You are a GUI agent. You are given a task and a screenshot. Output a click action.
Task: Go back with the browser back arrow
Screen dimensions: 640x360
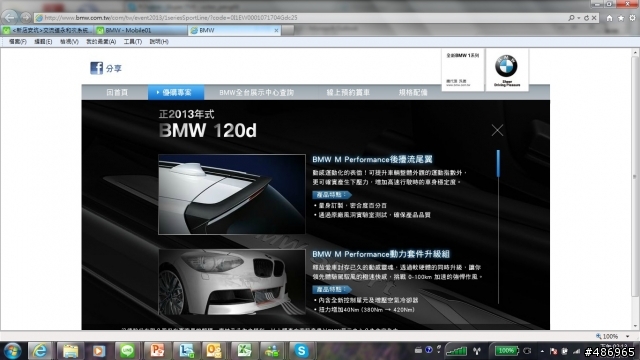[x=10, y=17]
